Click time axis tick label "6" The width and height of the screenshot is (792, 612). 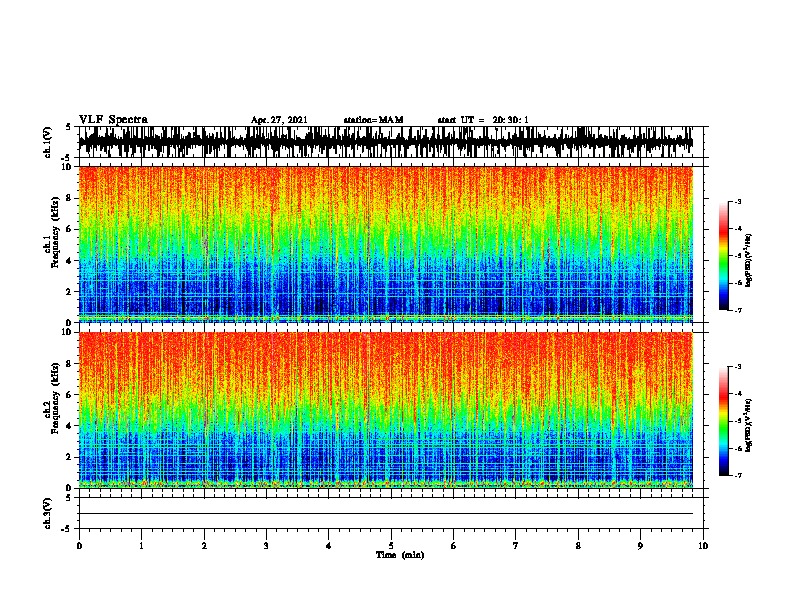coord(454,546)
